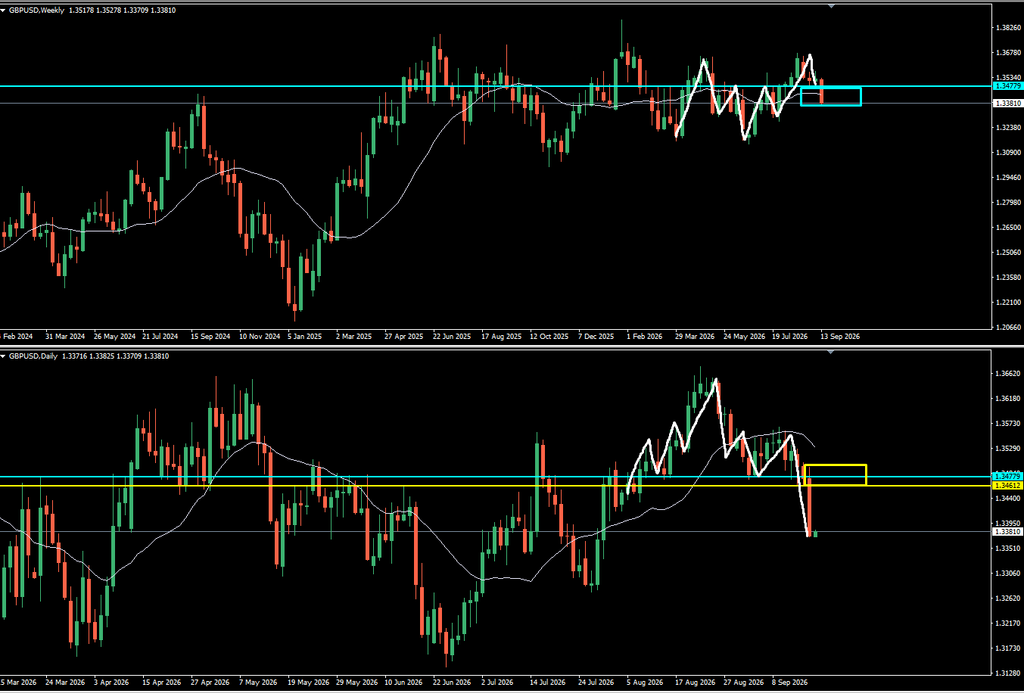
Task: Click the 13 Sep 2026 date on the weekly time axis
Action: click(840, 336)
